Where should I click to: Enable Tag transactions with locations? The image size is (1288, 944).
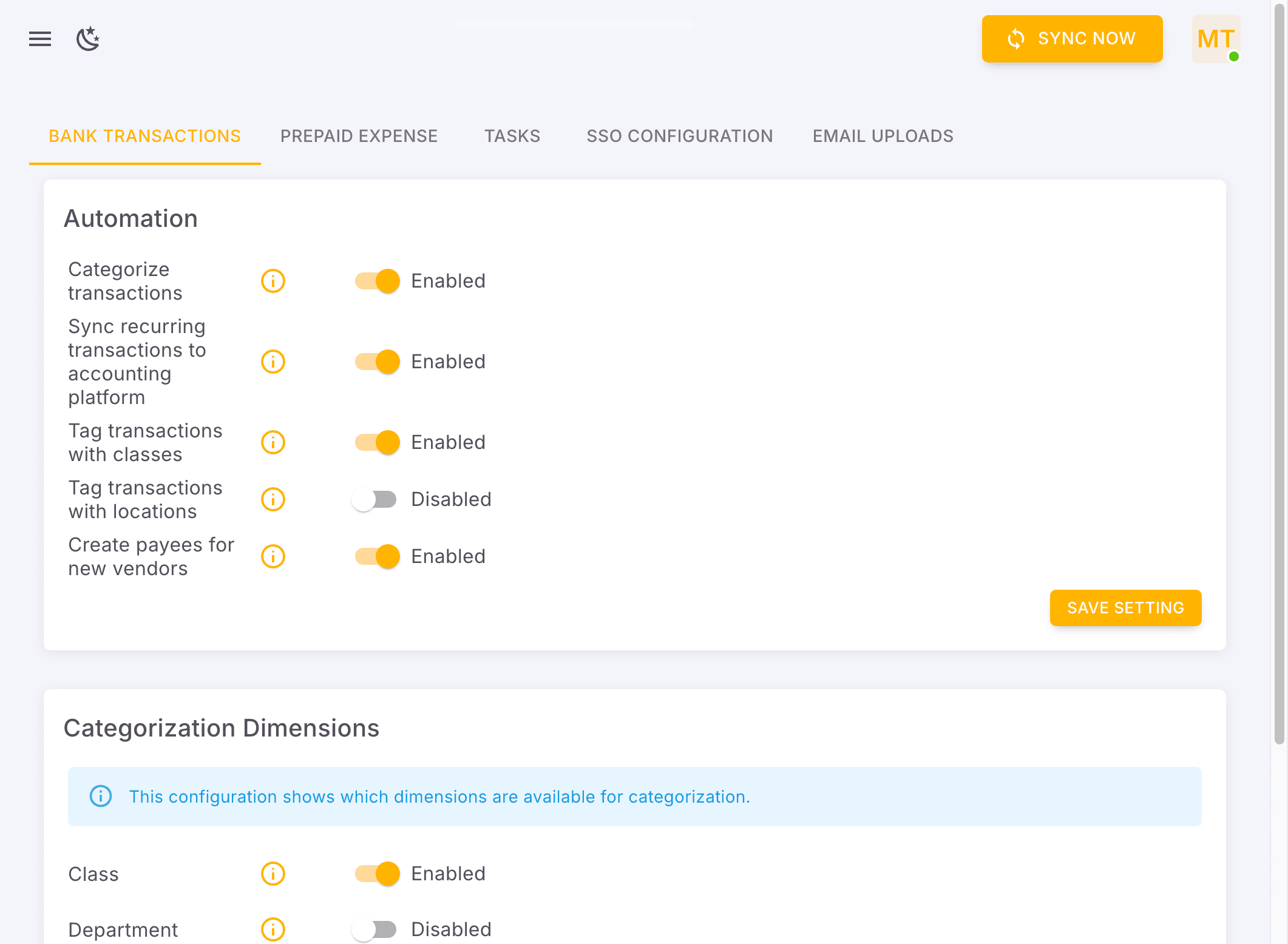pos(375,499)
